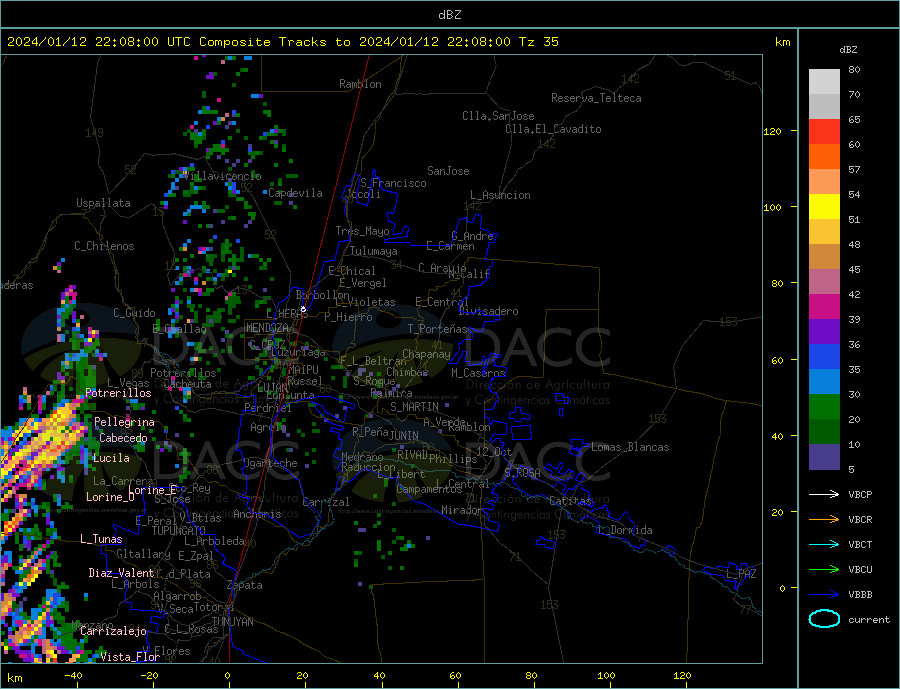Viewport: 900px width, 689px height.
Task: Click the '-40' km mark on horizontal axis
Action: pos(73,676)
